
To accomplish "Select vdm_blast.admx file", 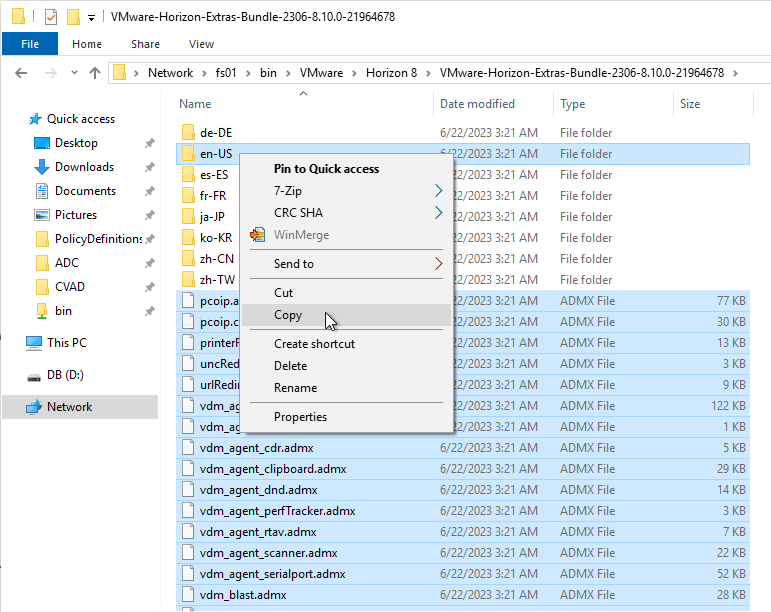I will click(463, 595).
